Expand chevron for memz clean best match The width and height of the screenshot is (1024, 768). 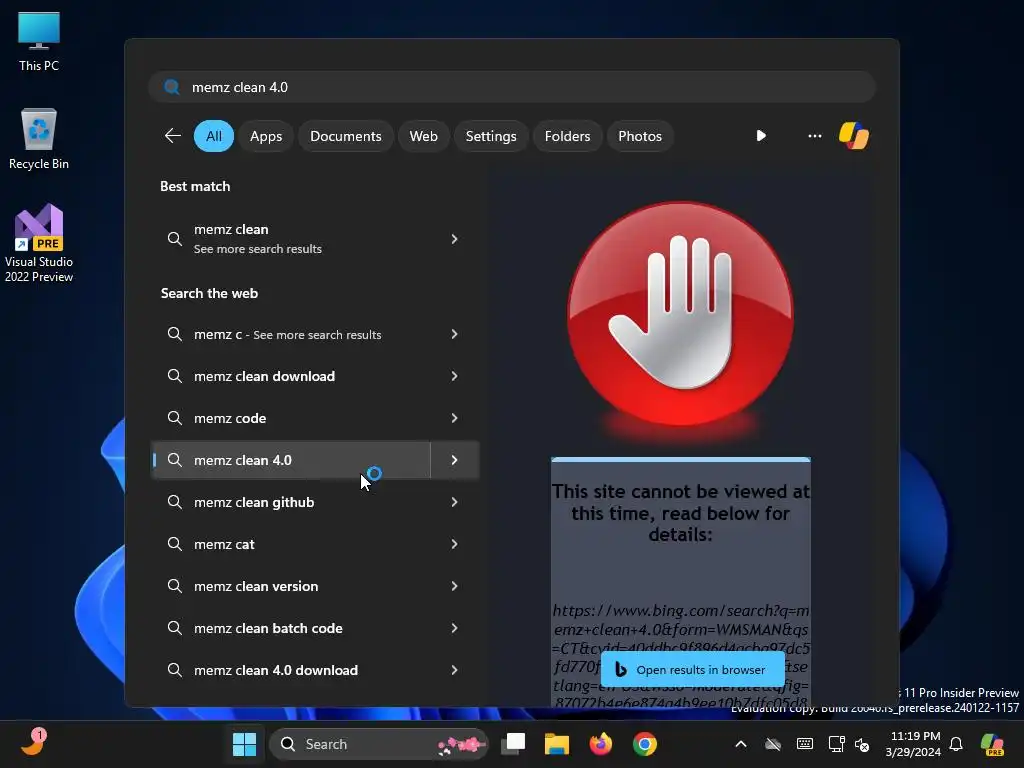pos(455,239)
